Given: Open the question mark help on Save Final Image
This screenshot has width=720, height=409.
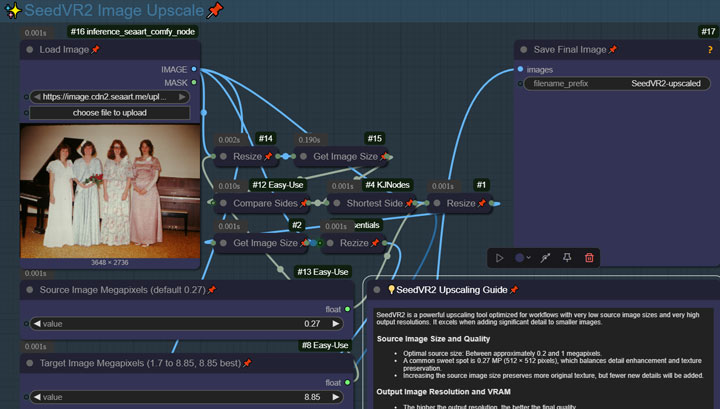Looking at the screenshot, I should coord(710,50).
